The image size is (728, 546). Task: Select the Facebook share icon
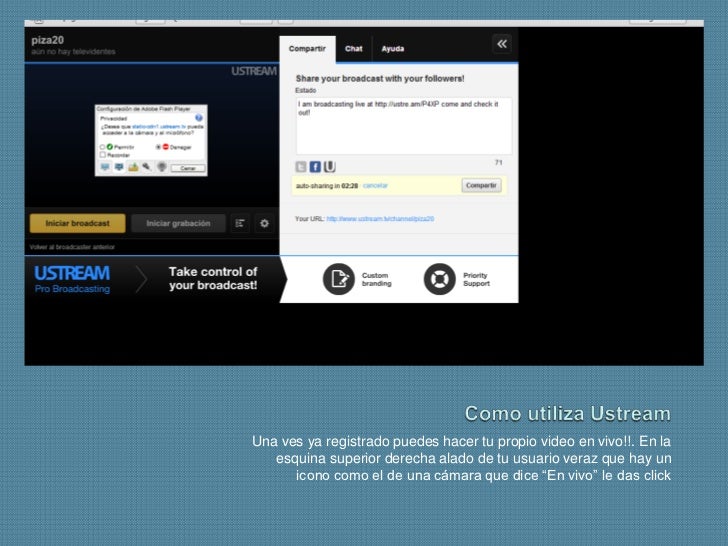[x=315, y=167]
